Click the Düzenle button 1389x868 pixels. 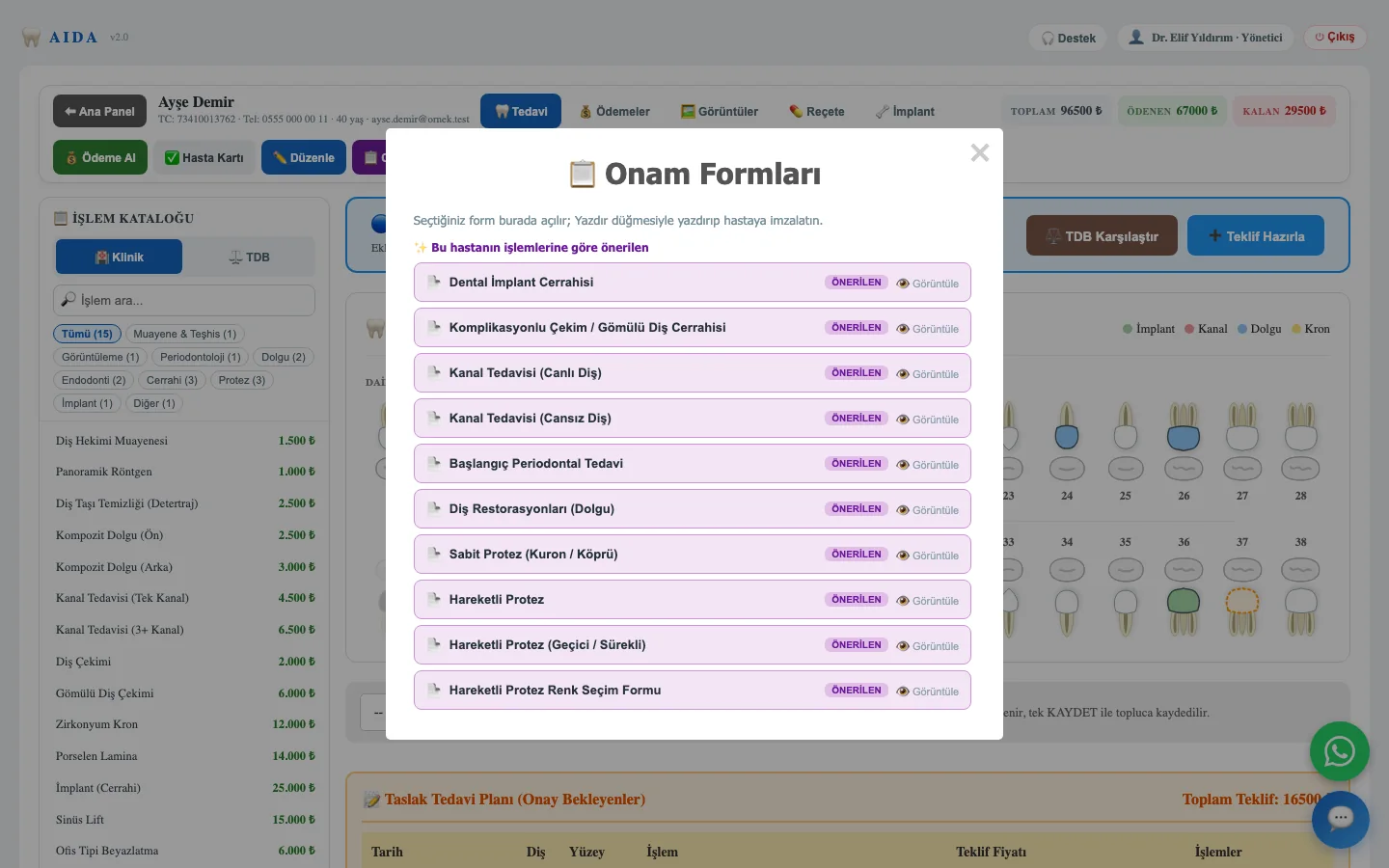(x=303, y=157)
